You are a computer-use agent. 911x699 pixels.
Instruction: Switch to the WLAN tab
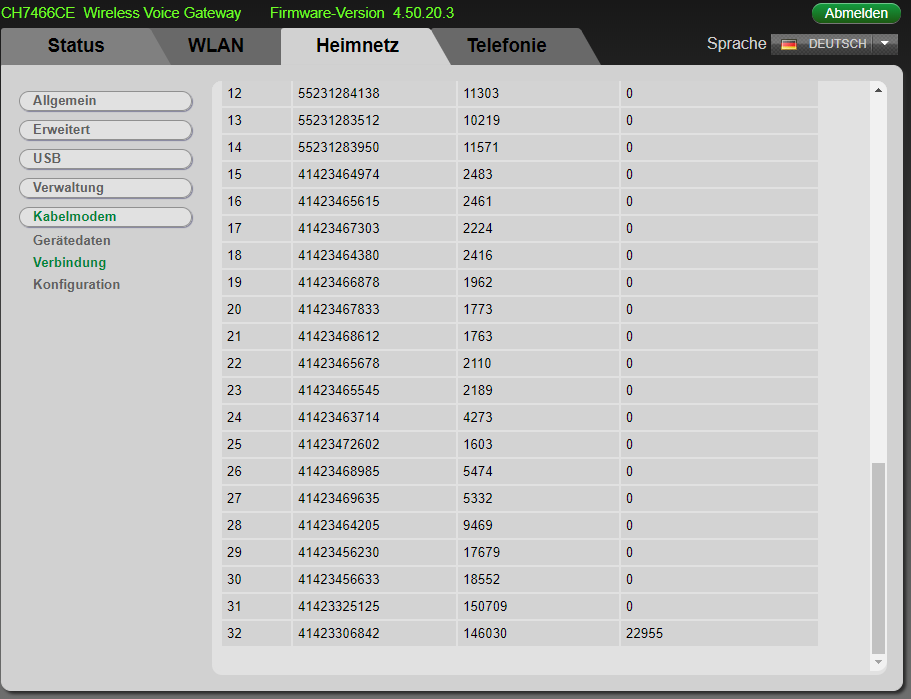point(216,45)
